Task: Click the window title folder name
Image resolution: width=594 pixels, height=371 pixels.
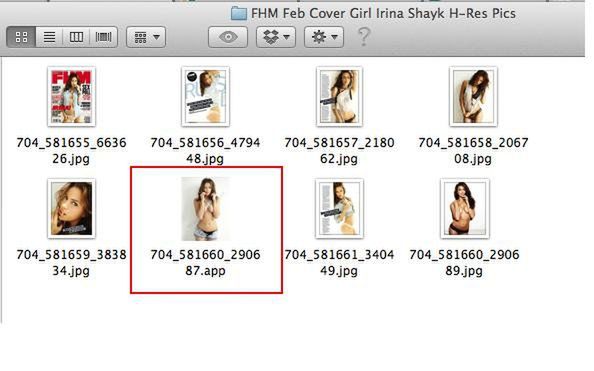Action: (x=383, y=14)
